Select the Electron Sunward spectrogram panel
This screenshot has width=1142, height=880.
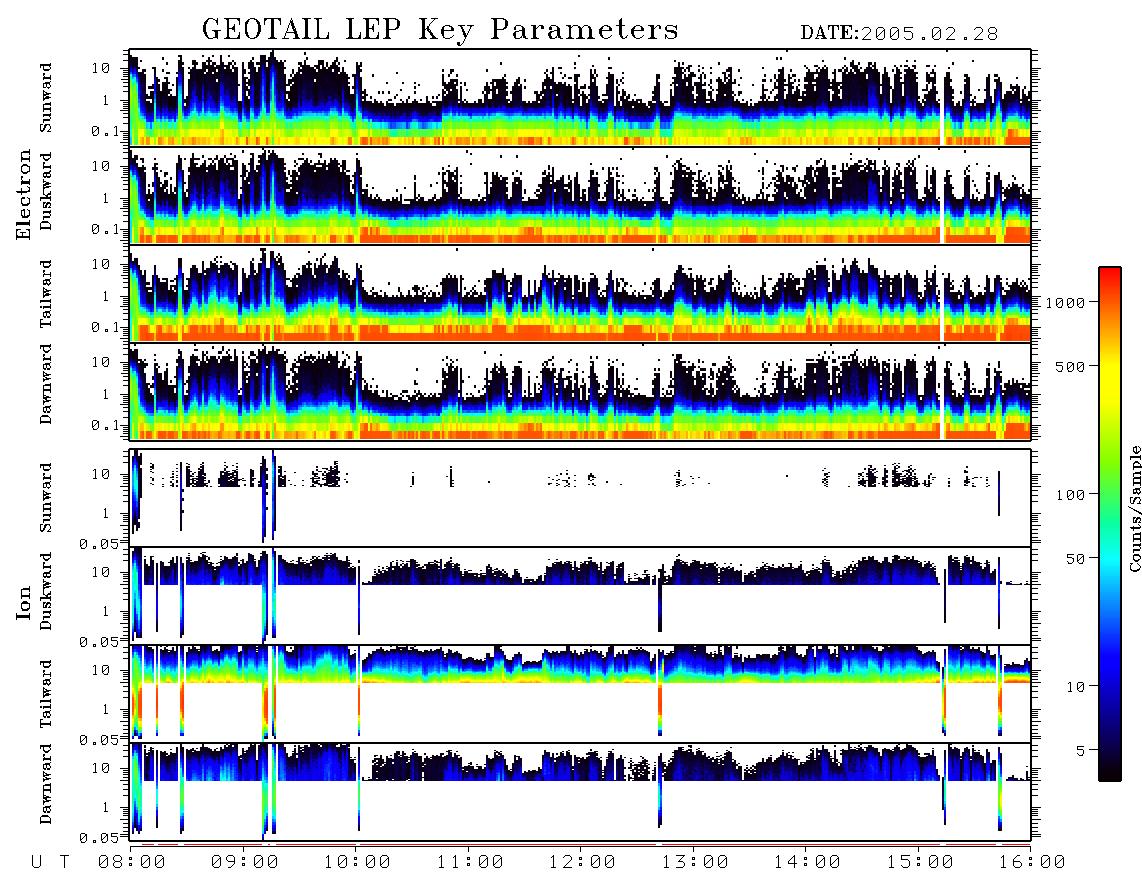(580, 98)
